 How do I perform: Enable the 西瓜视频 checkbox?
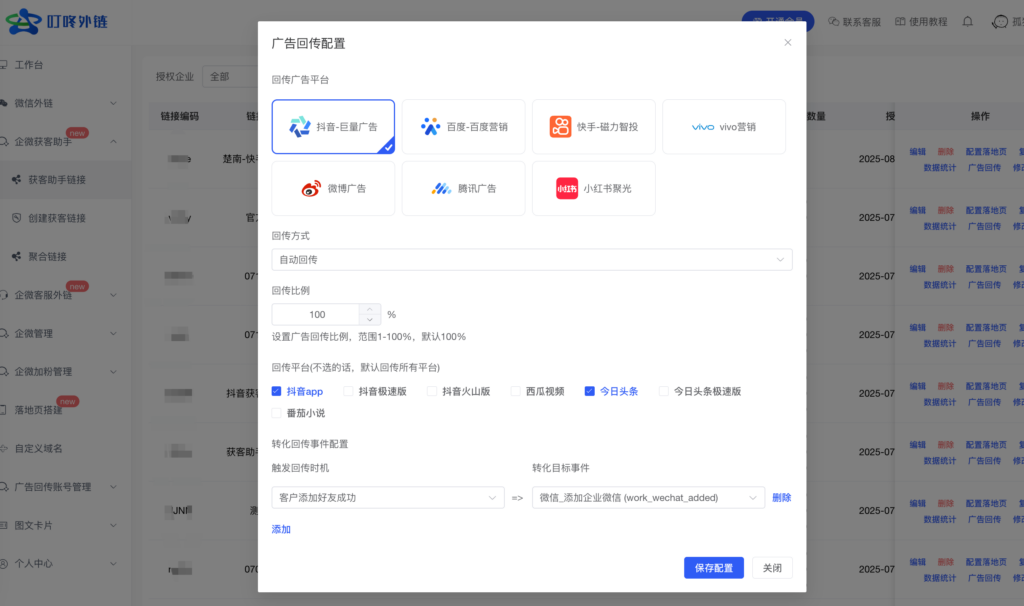click(x=516, y=392)
